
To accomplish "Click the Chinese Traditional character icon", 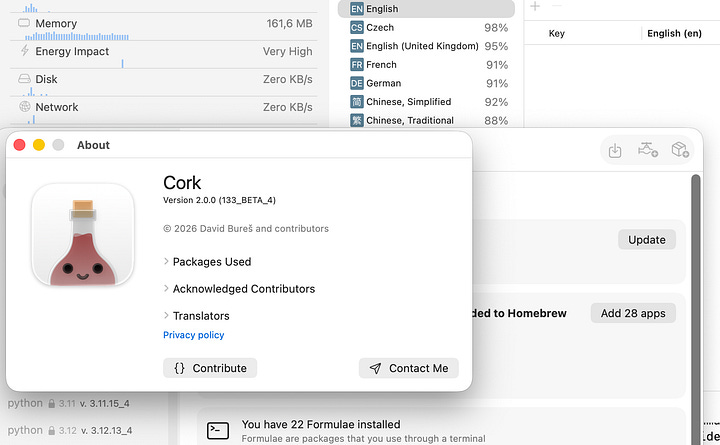I will [357, 120].
